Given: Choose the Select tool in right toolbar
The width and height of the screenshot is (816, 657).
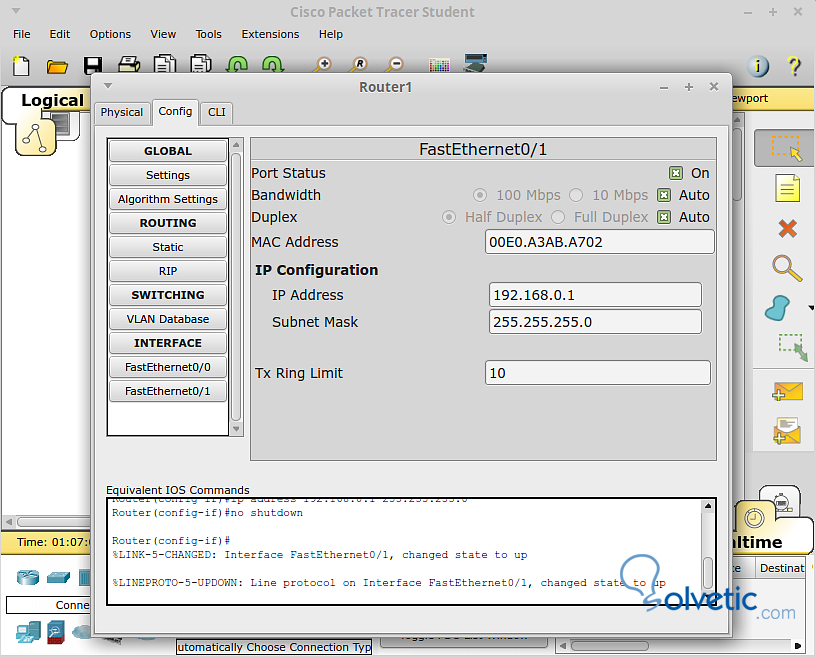Looking at the screenshot, I should pos(786,148).
